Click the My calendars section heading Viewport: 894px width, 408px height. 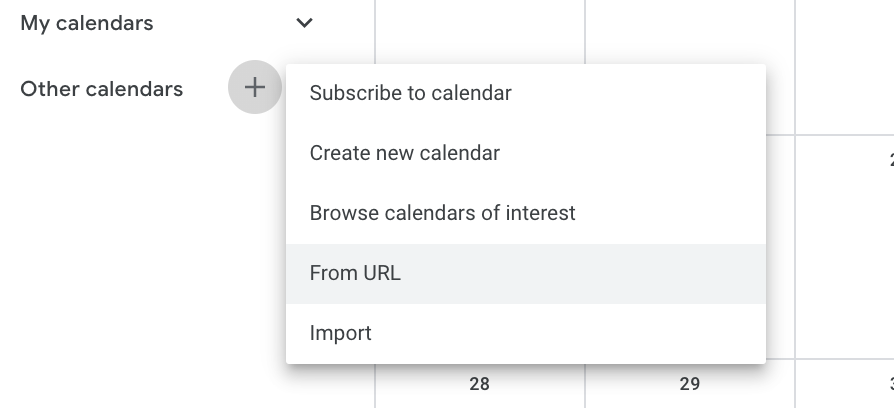pyautogui.click(x=87, y=23)
